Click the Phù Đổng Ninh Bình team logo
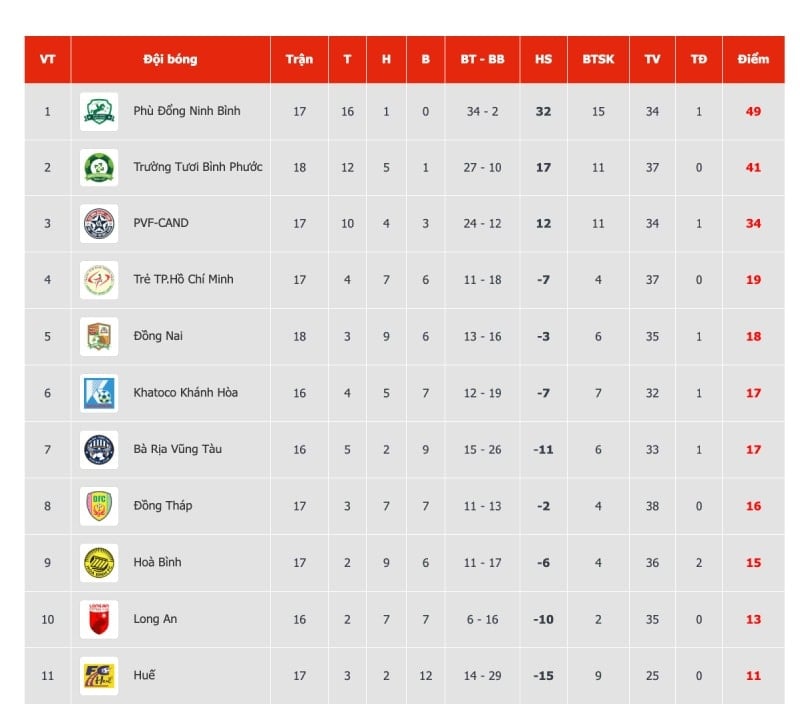 [99, 111]
